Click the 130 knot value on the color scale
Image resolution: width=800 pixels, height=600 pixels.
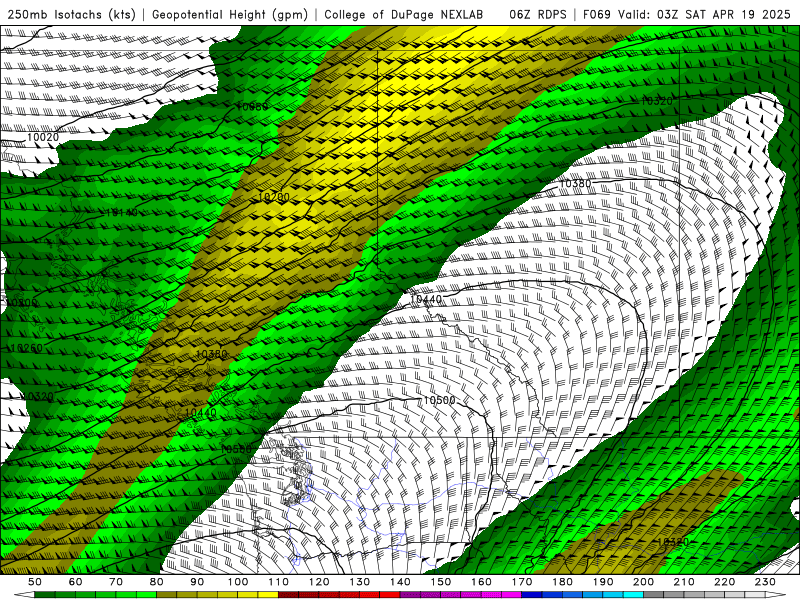pyautogui.click(x=359, y=582)
